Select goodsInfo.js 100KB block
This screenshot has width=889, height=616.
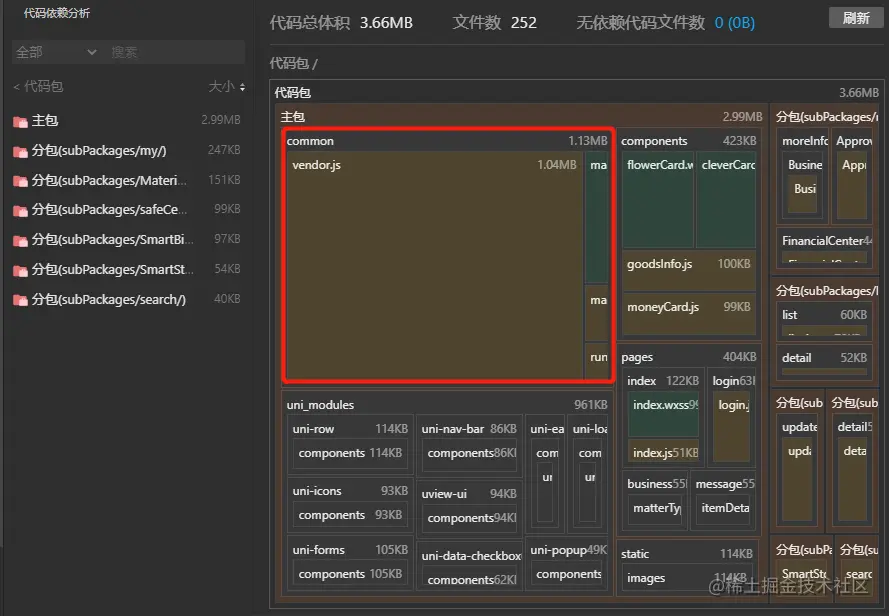click(689, 269)
